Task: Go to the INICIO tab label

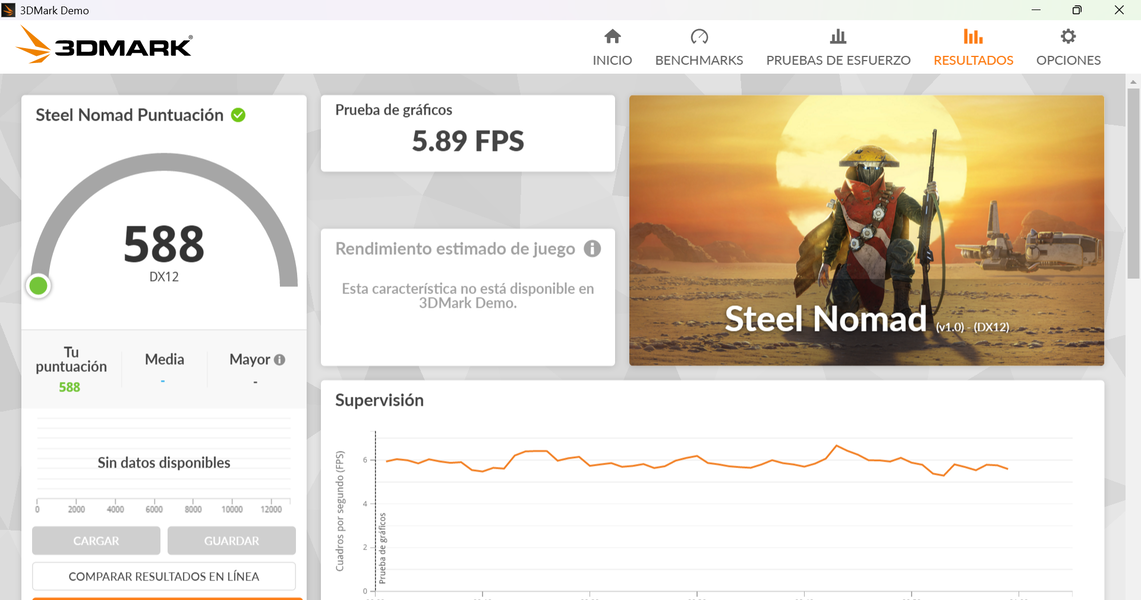Action: click(612, 60)
